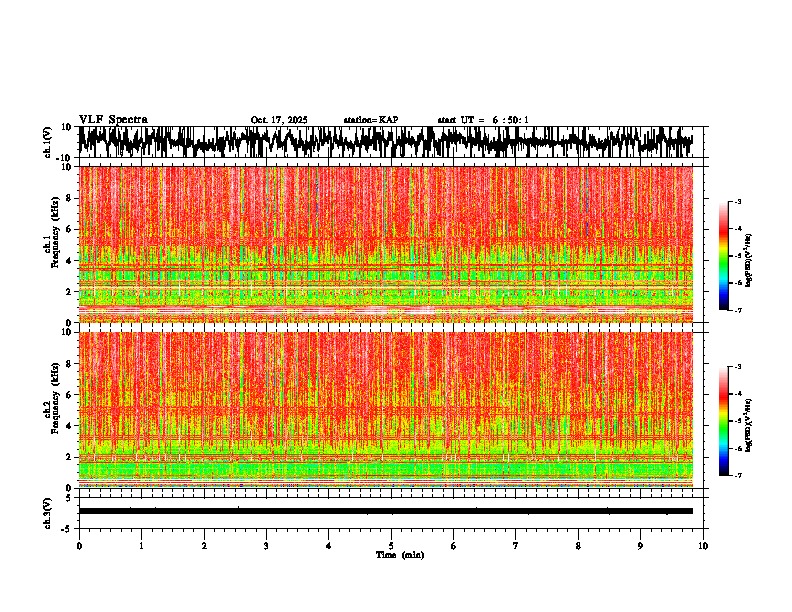792x612 pixels.
Task: Click inside the ch.1 spectrogram panel
Action: point(385,244)
